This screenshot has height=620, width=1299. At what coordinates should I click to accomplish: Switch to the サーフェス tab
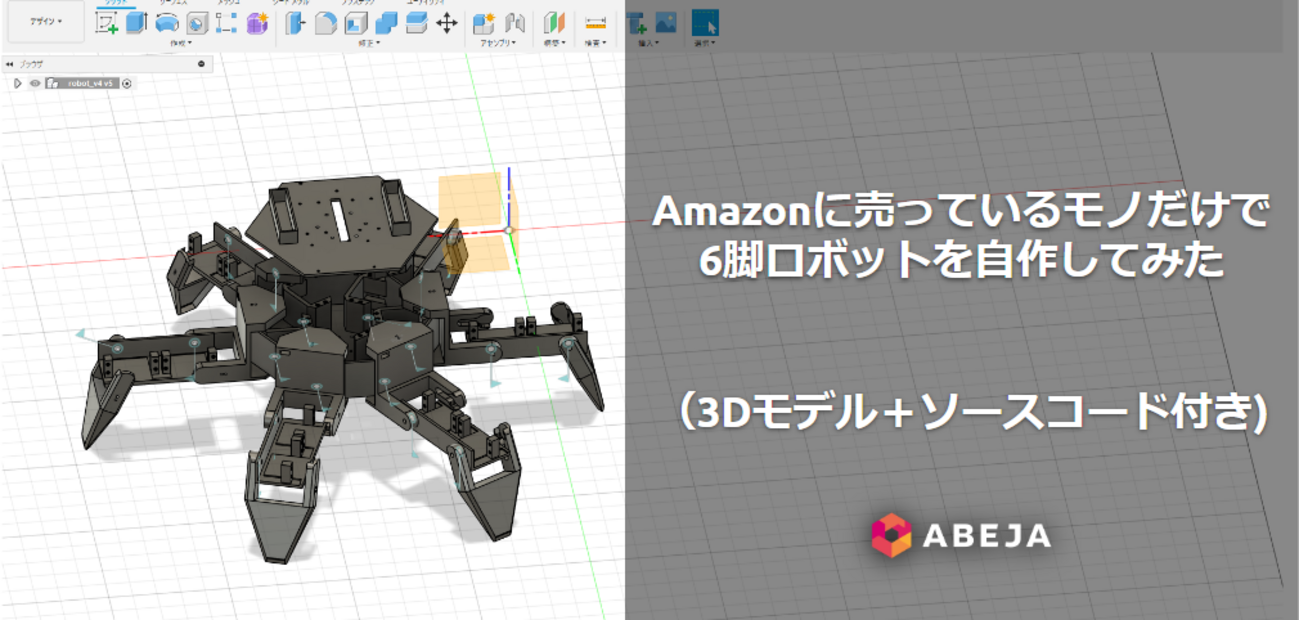(173, 3)
